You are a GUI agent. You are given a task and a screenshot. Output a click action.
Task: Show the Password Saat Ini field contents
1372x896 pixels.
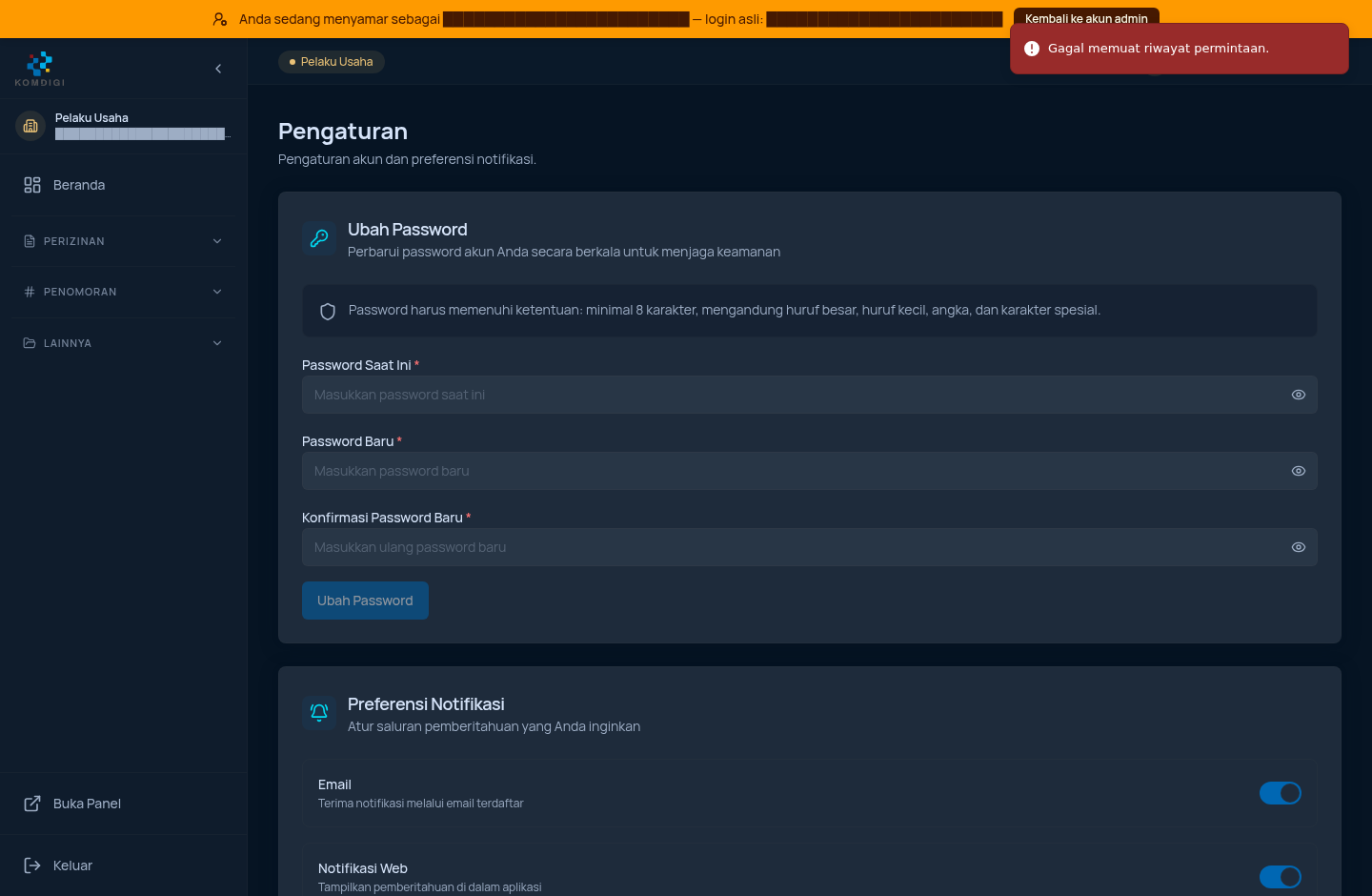(x=1299, y=395)
